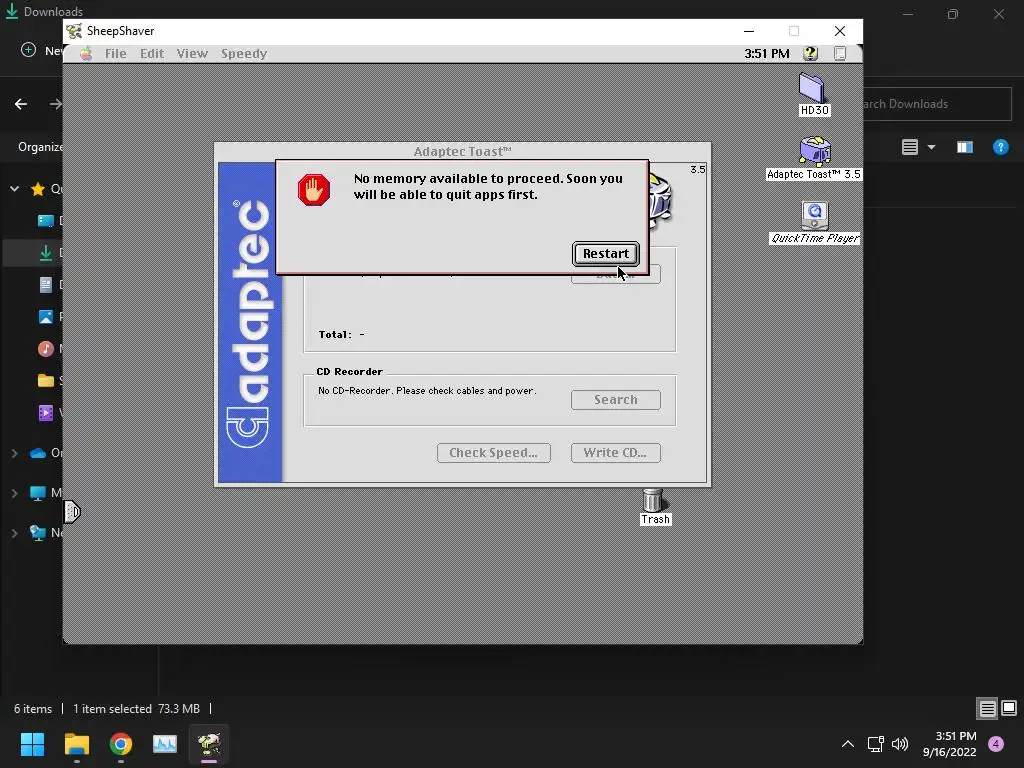Viewport: 1024px width, 768px height.
Task: Click the volume speaker icon in system tray
Action: (899, 744)
